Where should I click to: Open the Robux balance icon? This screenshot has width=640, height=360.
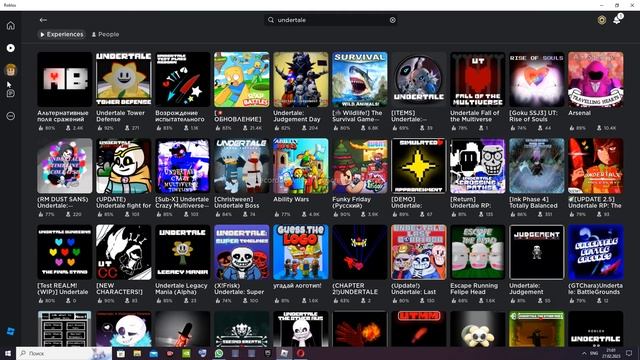click(602, 20)
